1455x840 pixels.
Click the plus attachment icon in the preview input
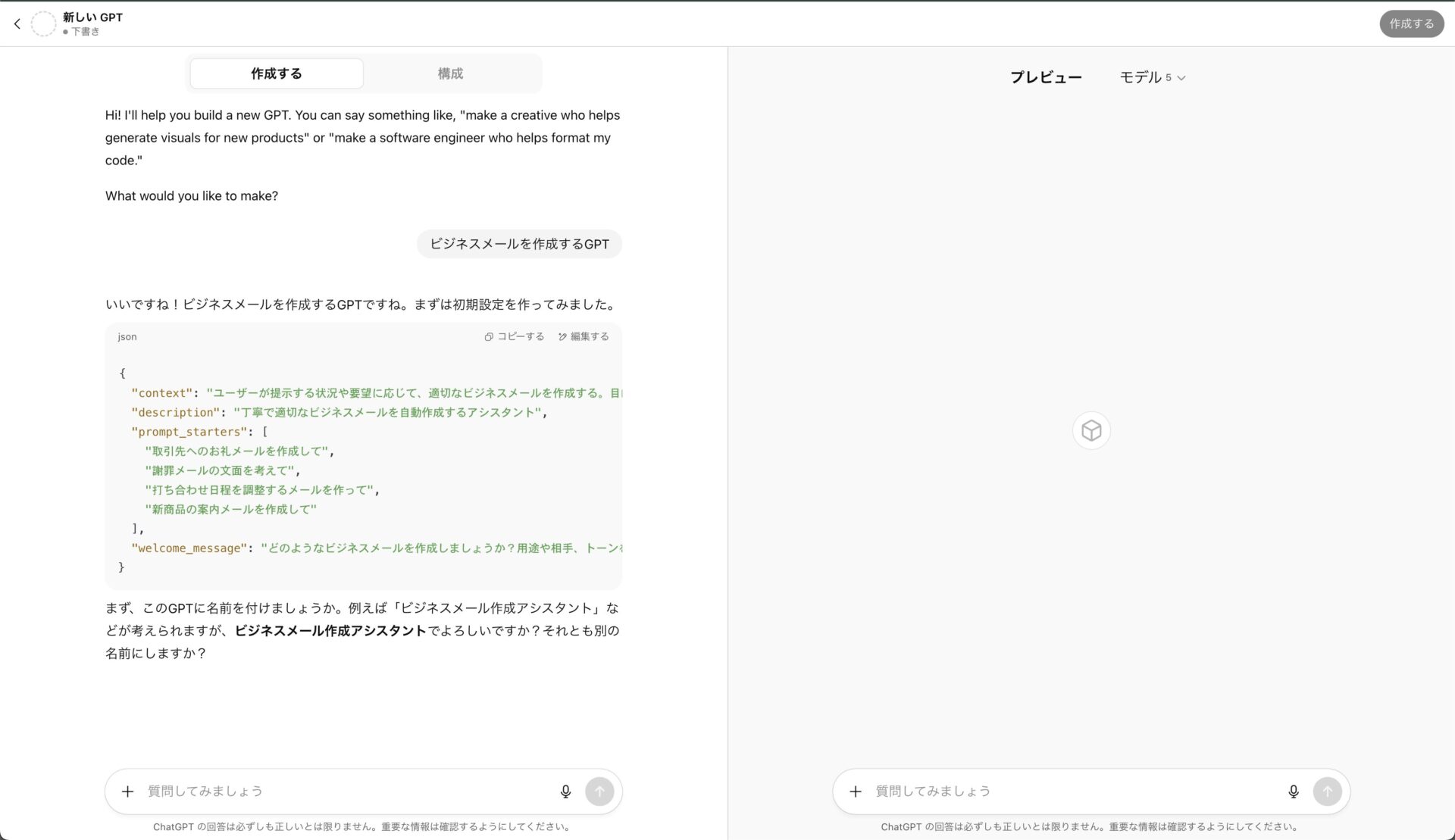click(x=856, y=791)
